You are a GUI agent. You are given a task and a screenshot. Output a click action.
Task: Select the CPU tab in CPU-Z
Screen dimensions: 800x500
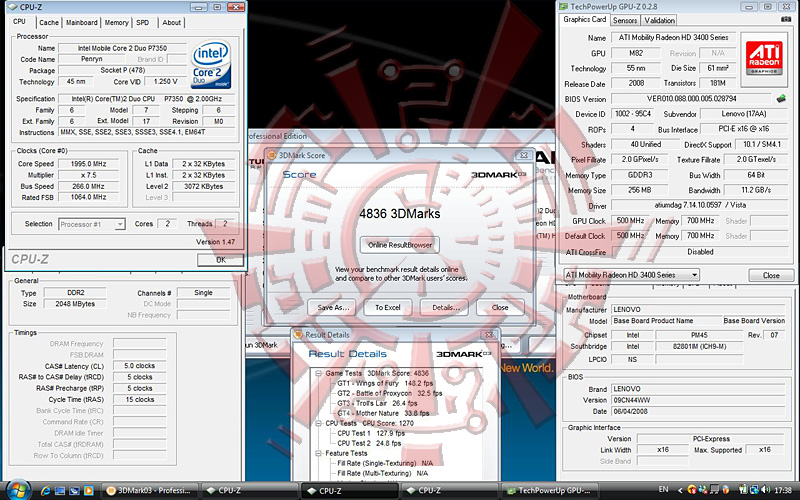click(19, 21)
